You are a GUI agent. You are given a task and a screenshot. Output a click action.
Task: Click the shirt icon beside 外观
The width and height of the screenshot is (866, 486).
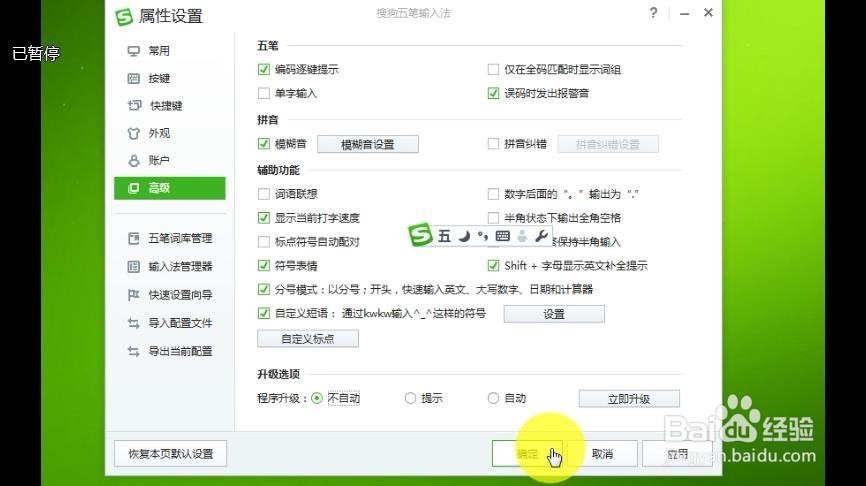(134, 133)
